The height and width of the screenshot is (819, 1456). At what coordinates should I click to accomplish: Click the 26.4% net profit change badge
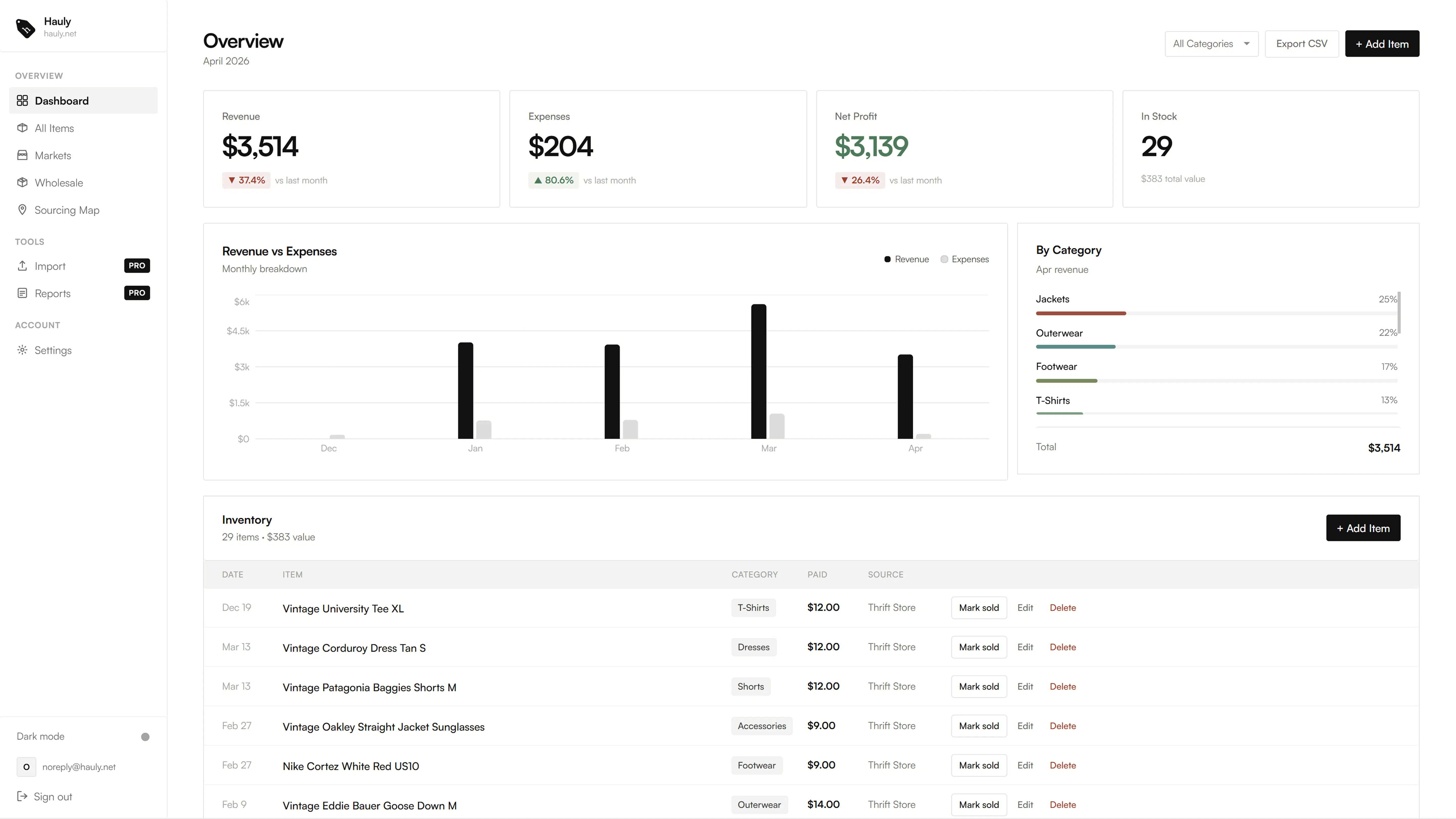point(860,180)
